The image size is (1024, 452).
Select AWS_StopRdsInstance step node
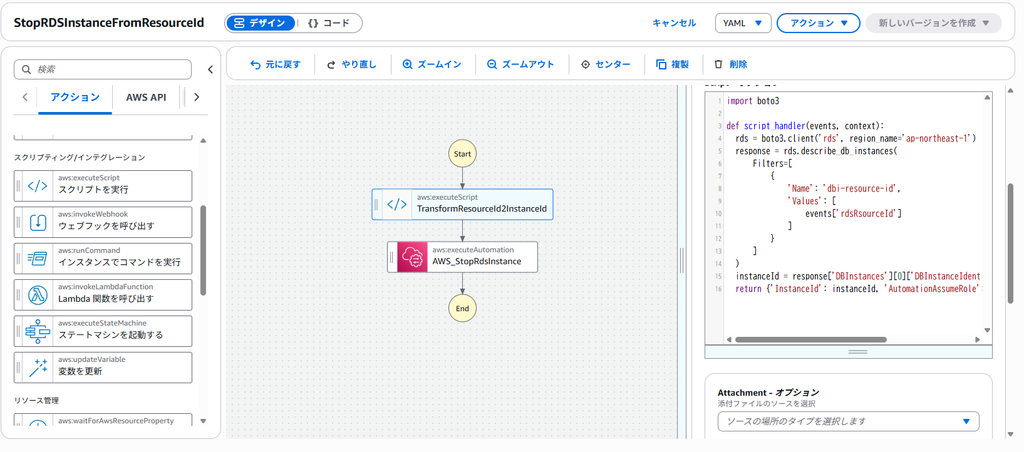[462, 257]
